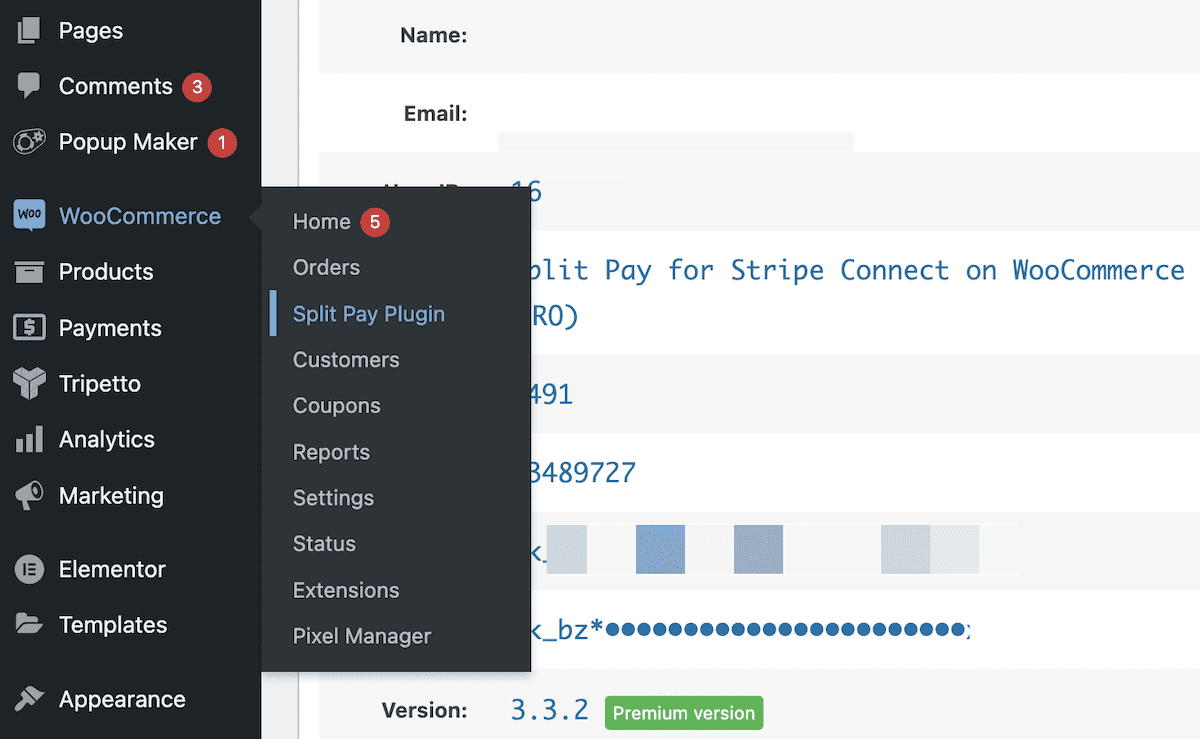Screen dimensions: 1200x739
Task: Click the Marketing megaphone icon
Action: click(29, 496)
